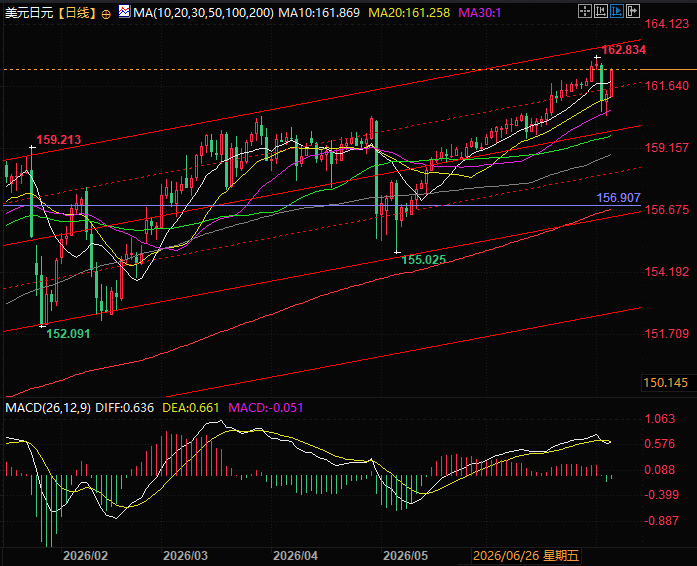Image resolution: width=697 pixels, height=566 pixels.
Task: Click the 162.834 high price marker
Action: point(624,49)
